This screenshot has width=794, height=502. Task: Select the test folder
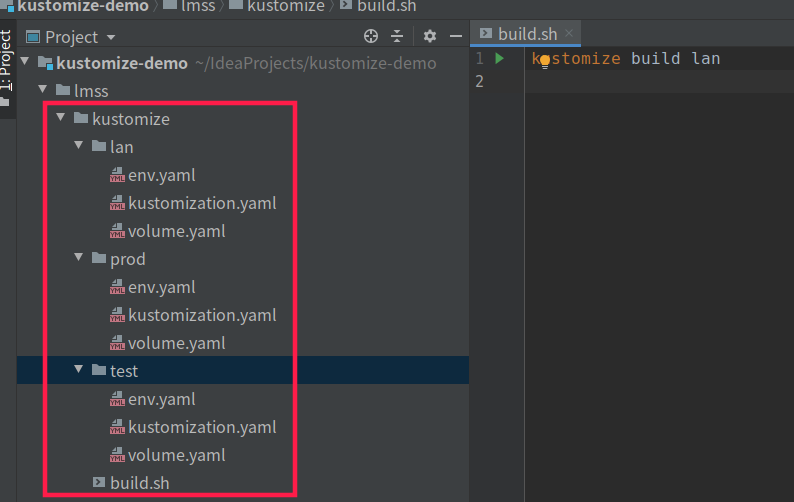pos(124,371)
